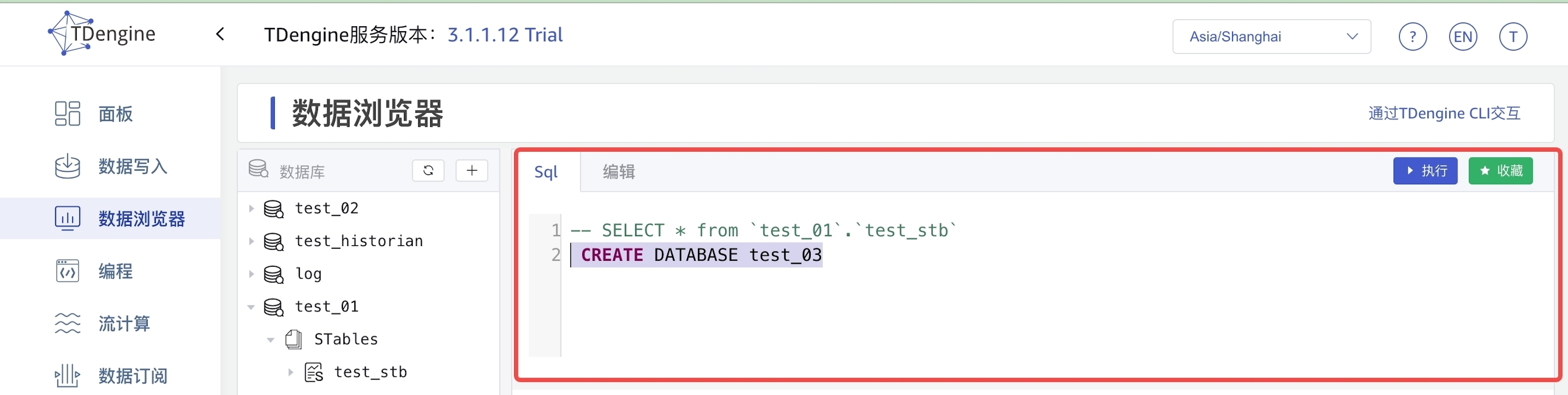Open the 数据浏览器 data explorer
This screenshot has height=395, width=1568.
point(142,218)
